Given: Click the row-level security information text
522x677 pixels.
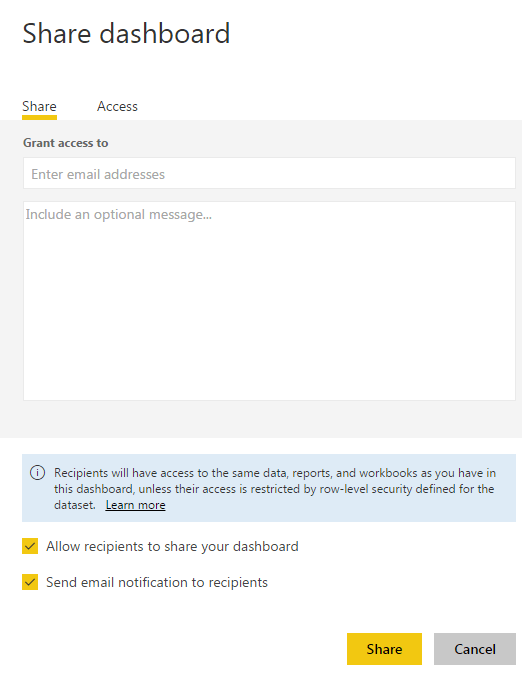Looking at the screenshot, I should (275, 489).
